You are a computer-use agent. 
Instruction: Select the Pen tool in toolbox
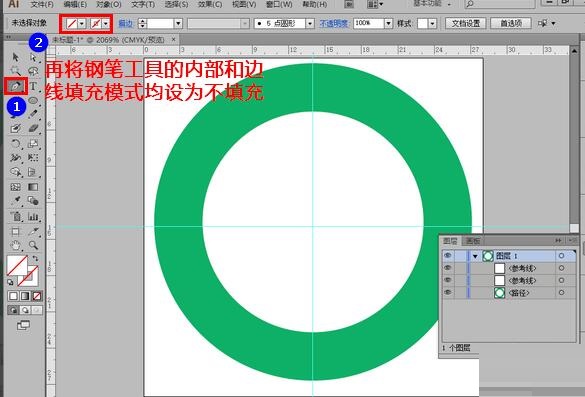(15, 86)
